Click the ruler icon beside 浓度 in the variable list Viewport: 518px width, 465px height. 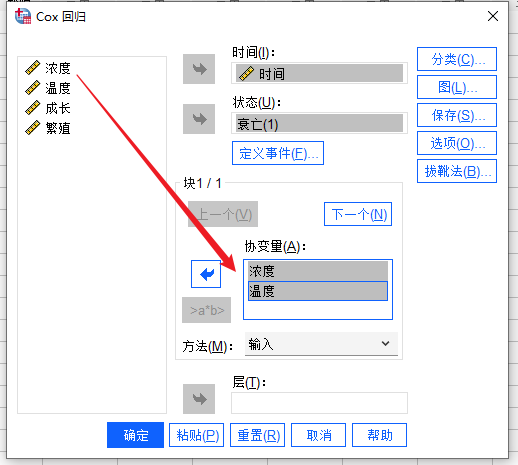tap(33, 68)
